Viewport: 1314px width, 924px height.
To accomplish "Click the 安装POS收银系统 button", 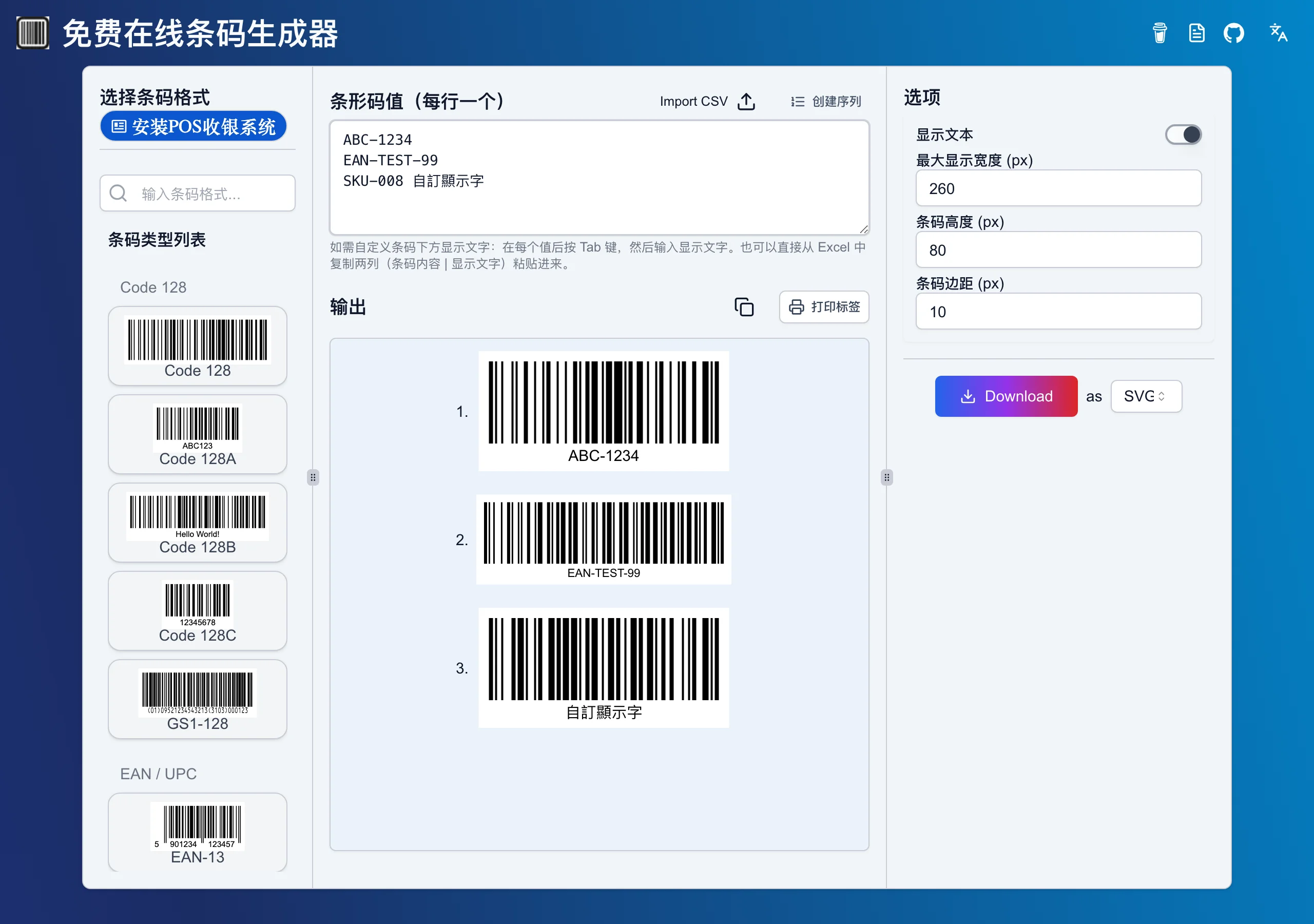I will pos(194,126).
